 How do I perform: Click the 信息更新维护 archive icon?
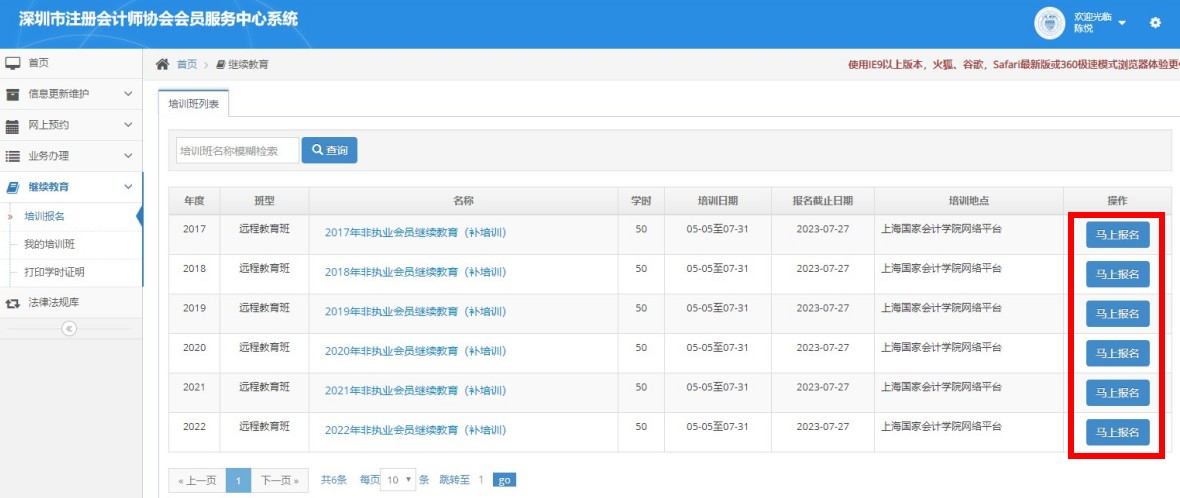[13, 94]
